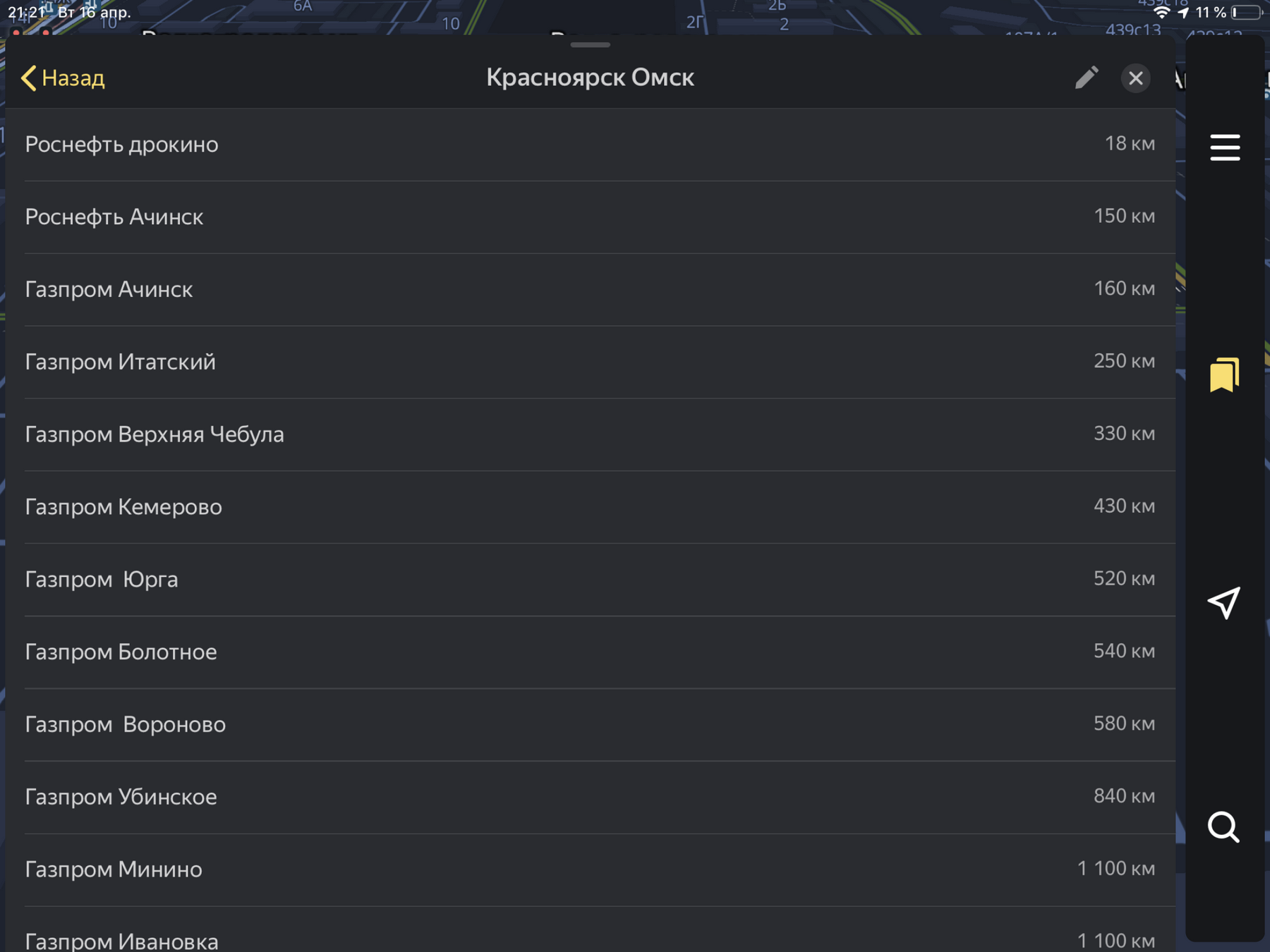Grab the sheet handle above the title
The height and width of the screenshot is (952, 1270).
point(591,44)
